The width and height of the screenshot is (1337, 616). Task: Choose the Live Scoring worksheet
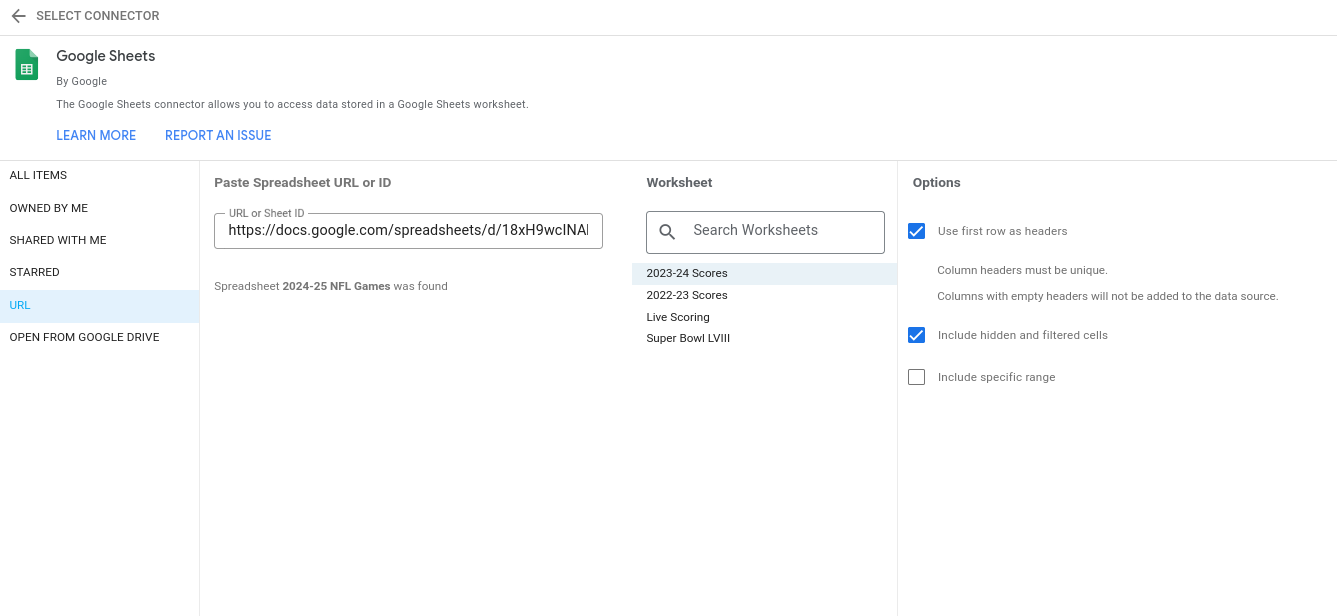click(678, 317)
